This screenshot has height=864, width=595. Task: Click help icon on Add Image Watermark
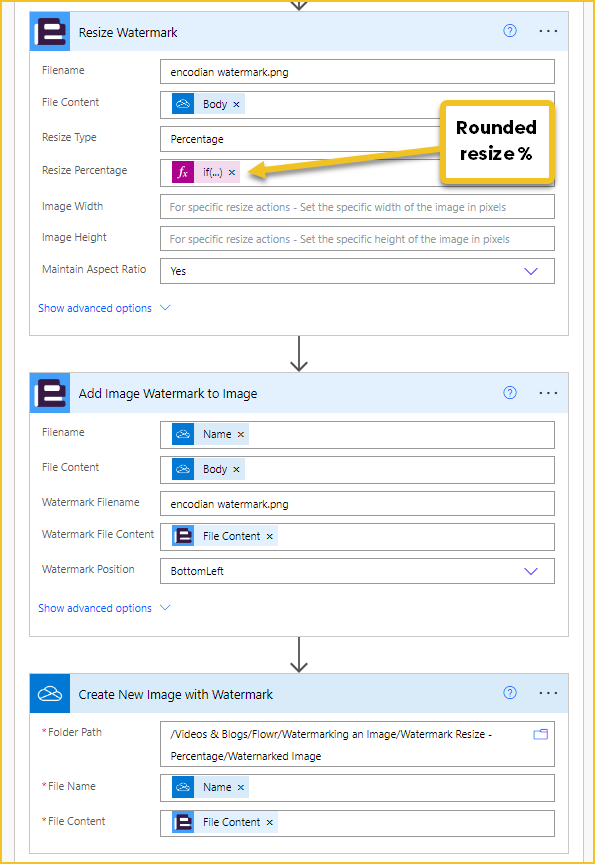(510, 392)
